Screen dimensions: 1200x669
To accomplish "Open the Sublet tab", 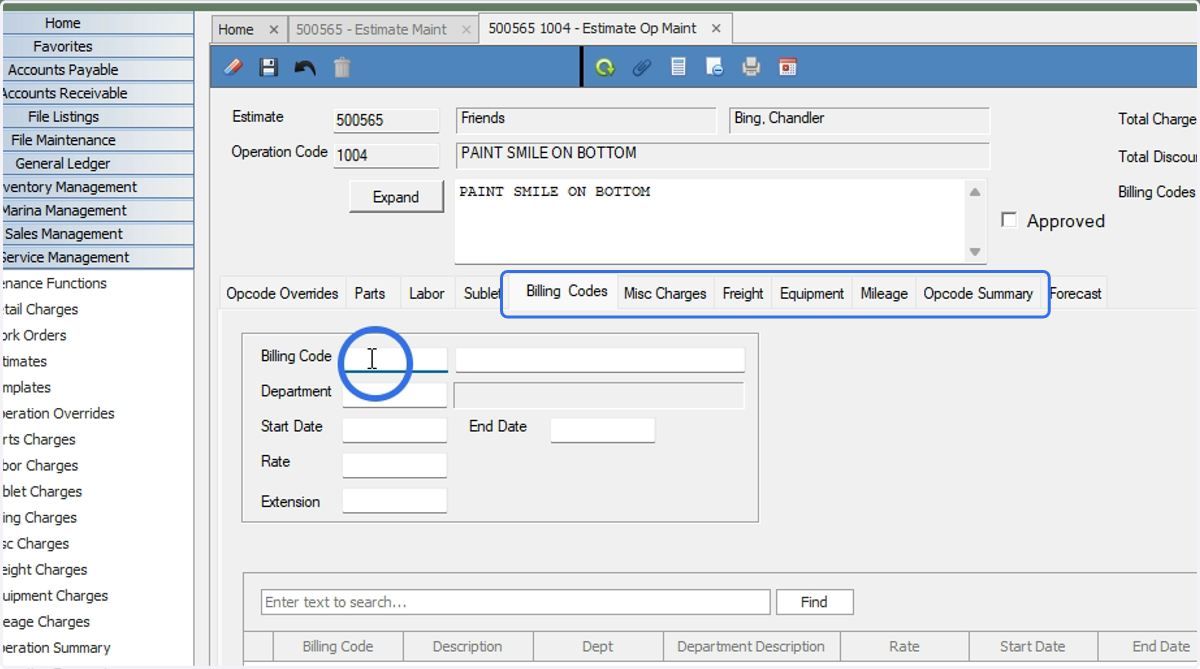I will (481, 293).
